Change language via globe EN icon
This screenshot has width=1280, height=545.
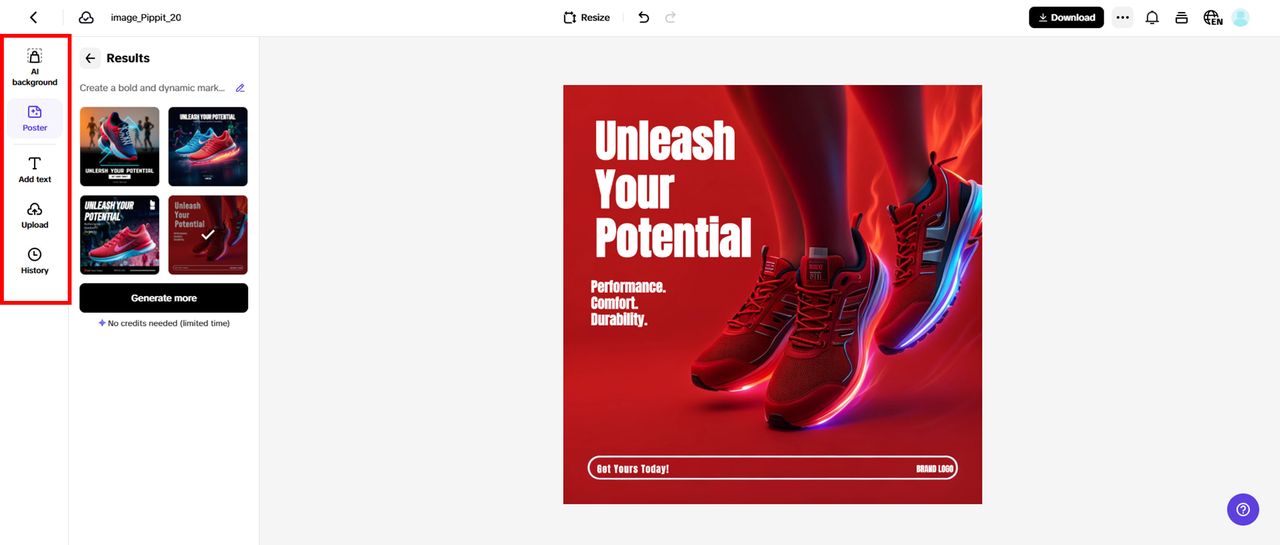click(1212, 17)
